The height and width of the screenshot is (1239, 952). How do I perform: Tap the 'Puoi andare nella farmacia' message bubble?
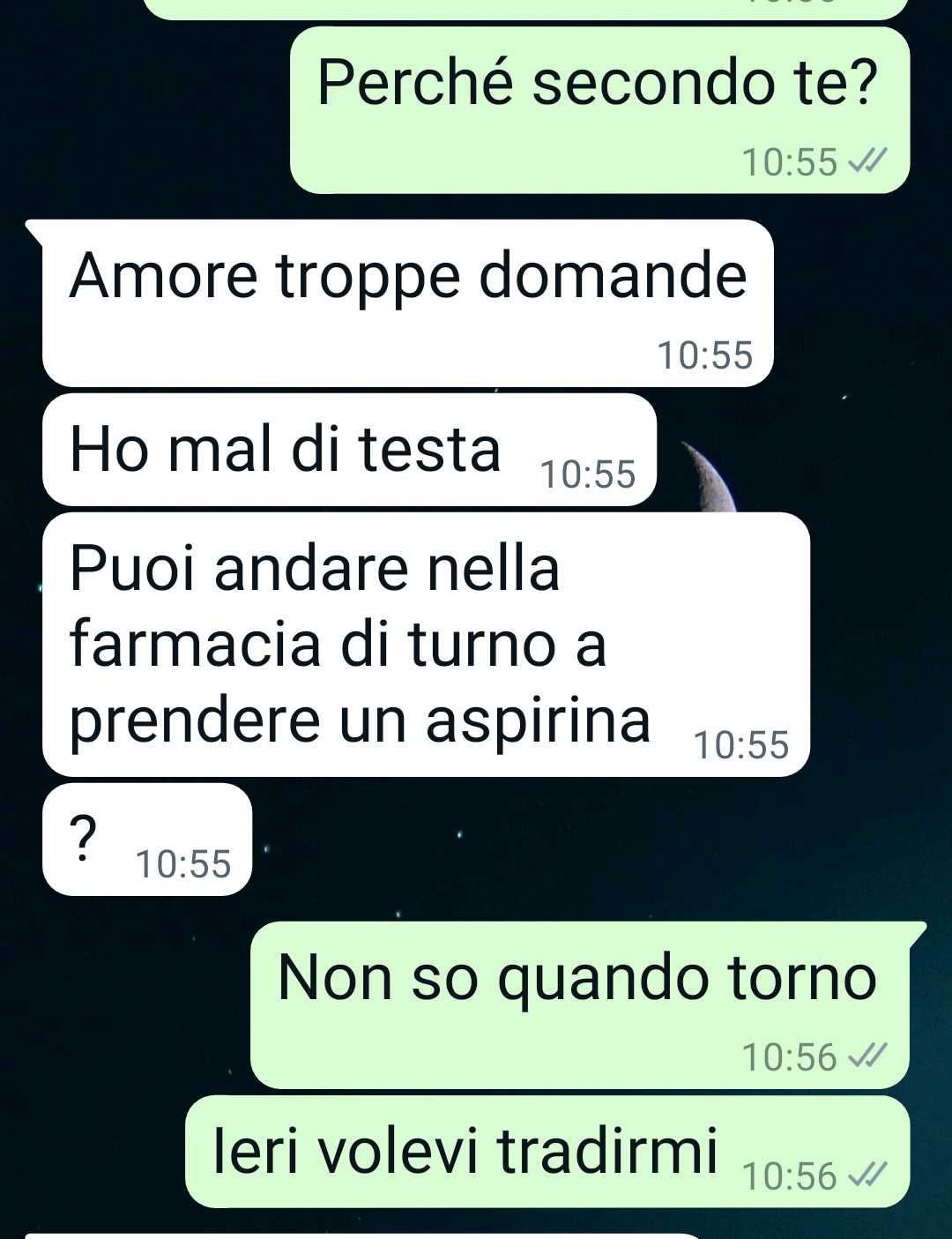426,645
